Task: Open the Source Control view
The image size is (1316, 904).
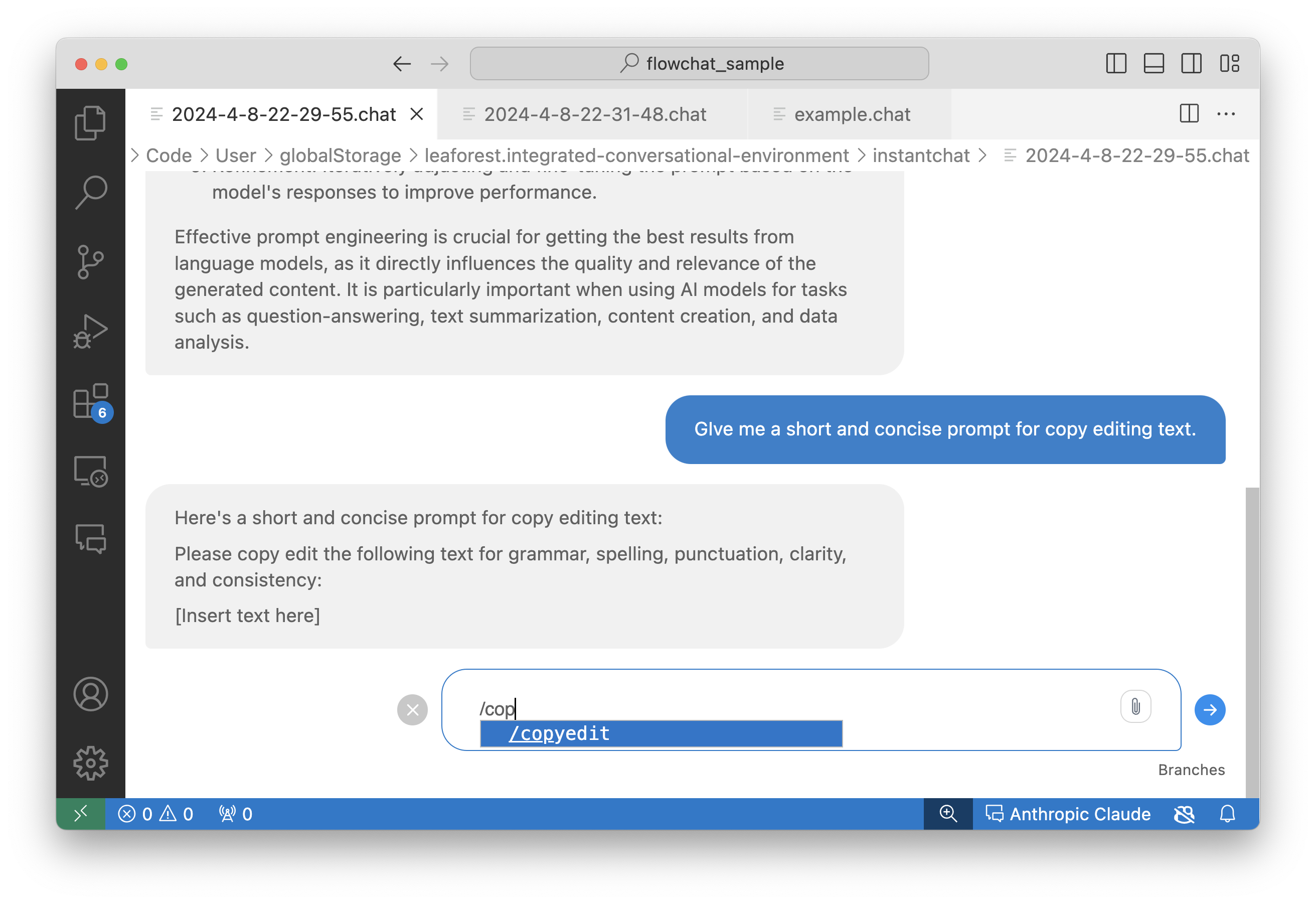Action: [90, 262]
